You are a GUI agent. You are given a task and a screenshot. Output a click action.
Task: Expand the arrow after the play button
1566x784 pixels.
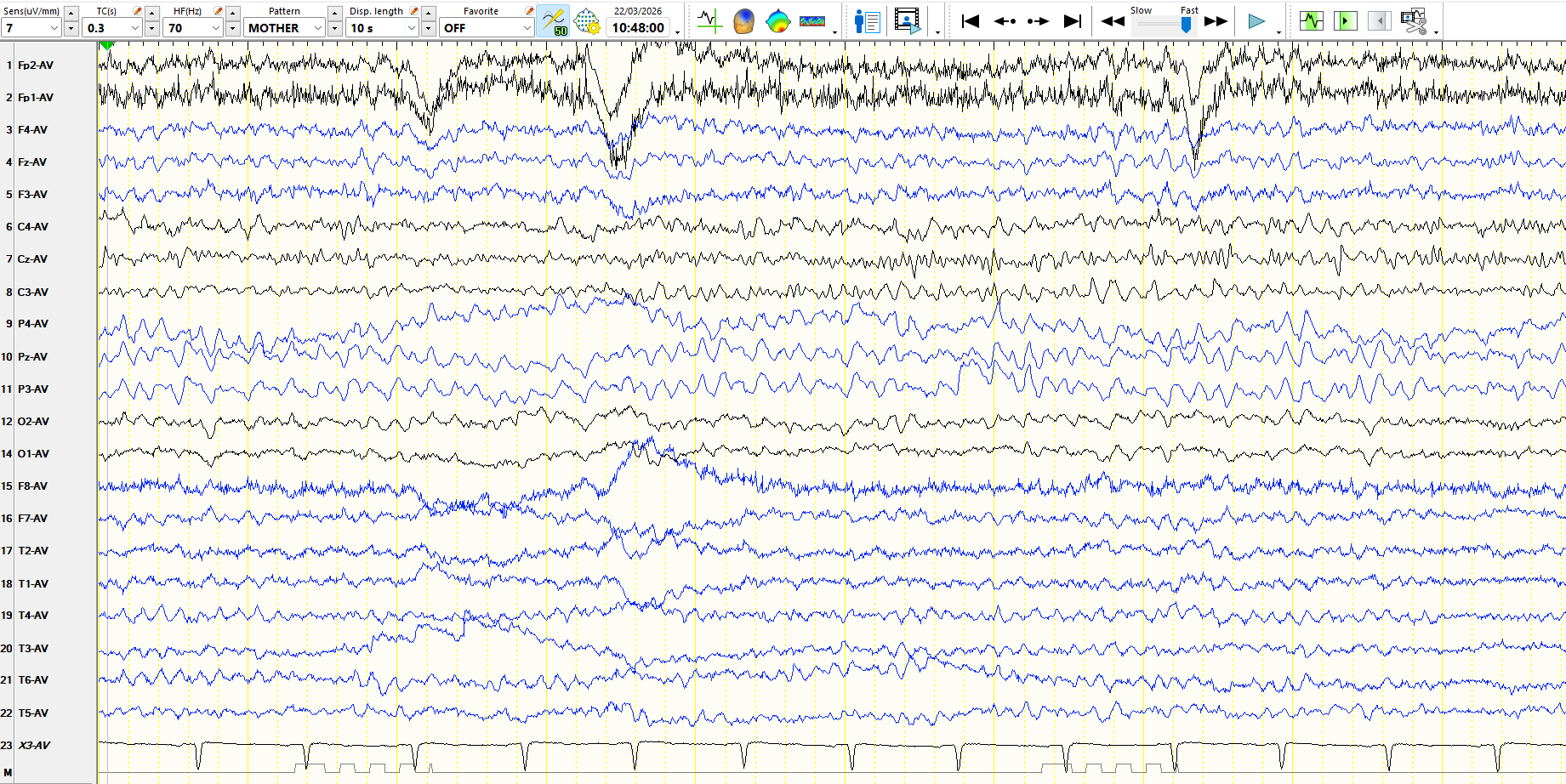1278,32
